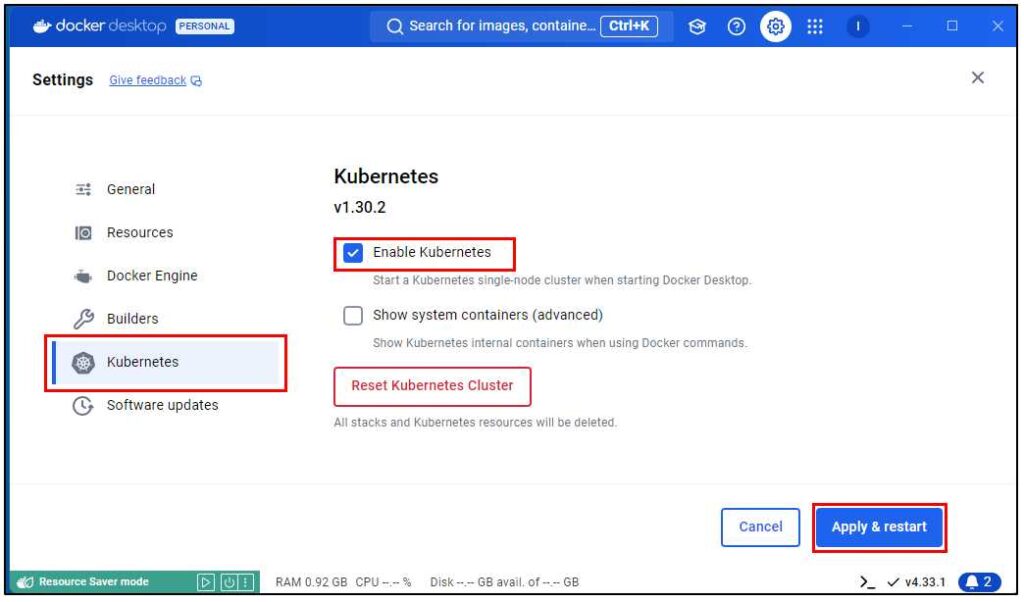
Task: Click the notifications bell badge
Action: (979, 582)
